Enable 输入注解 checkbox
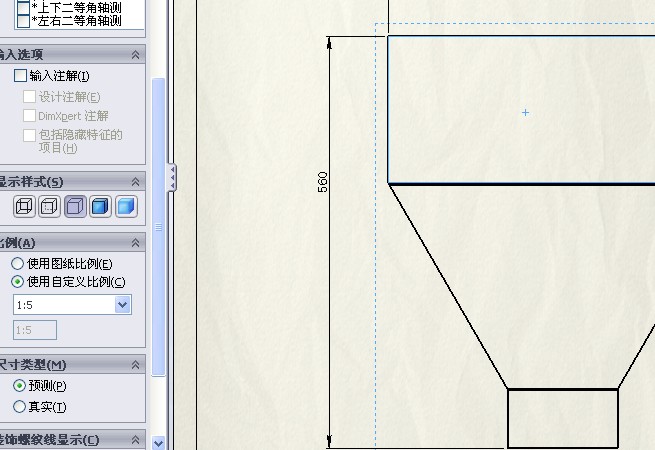The image size is (655, 450). (x=20, y=76)
